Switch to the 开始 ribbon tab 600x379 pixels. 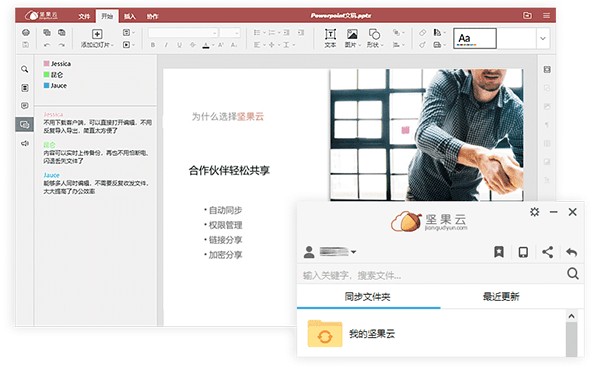[107, 16]
